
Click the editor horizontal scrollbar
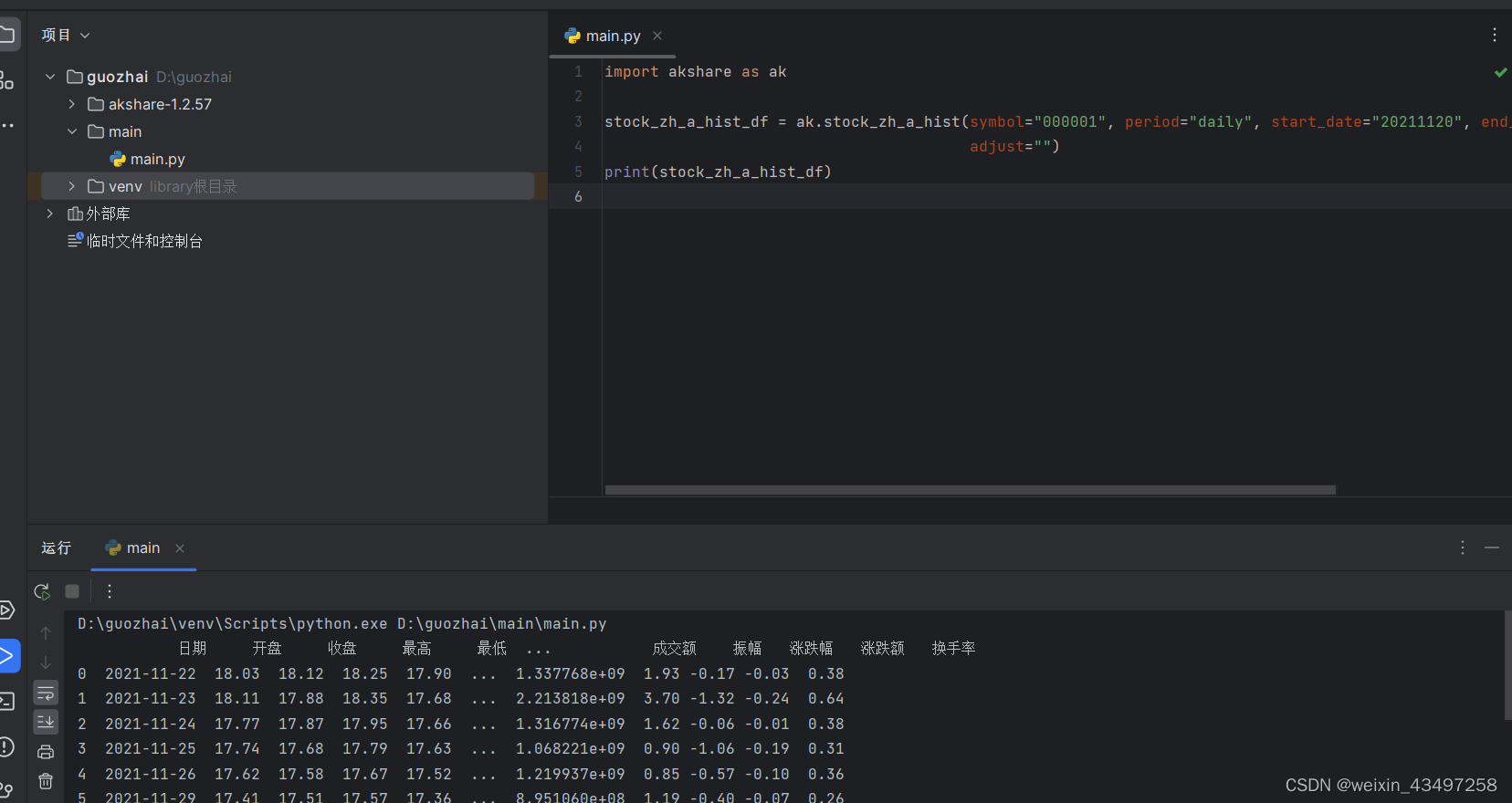[970, 490]
